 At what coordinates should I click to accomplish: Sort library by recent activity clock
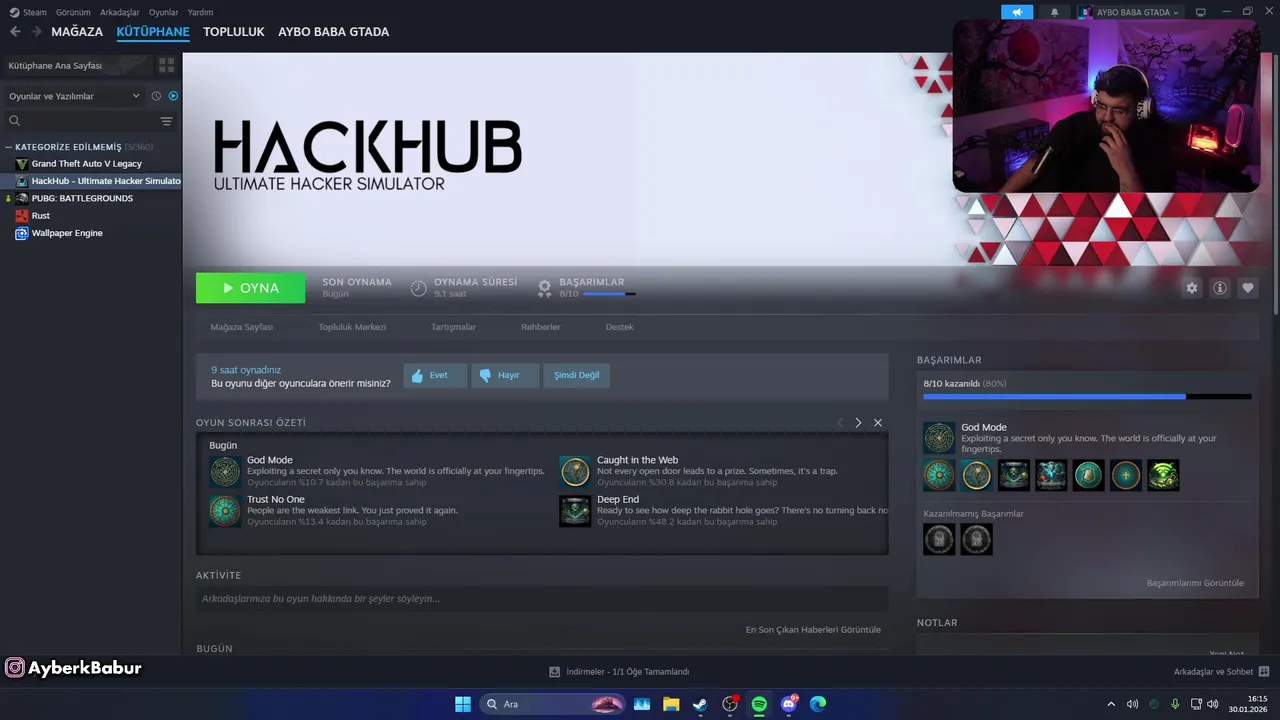[156, 96]
